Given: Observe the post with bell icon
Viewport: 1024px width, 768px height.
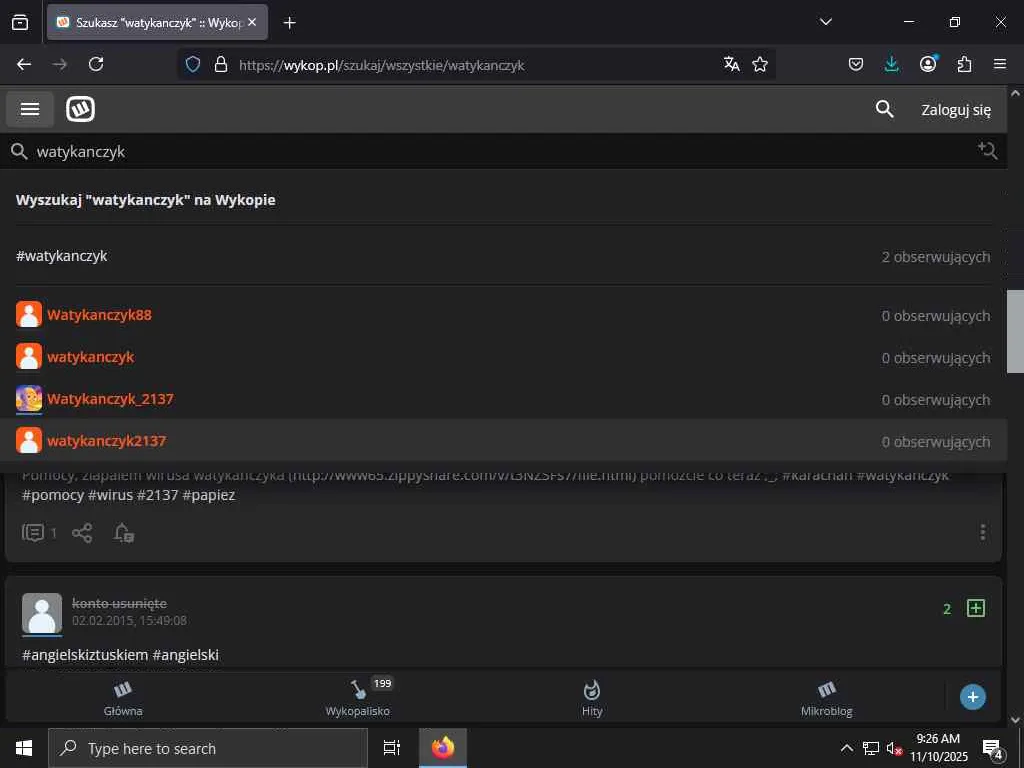Looking at the screenshot, I should (x=124, y=533).
